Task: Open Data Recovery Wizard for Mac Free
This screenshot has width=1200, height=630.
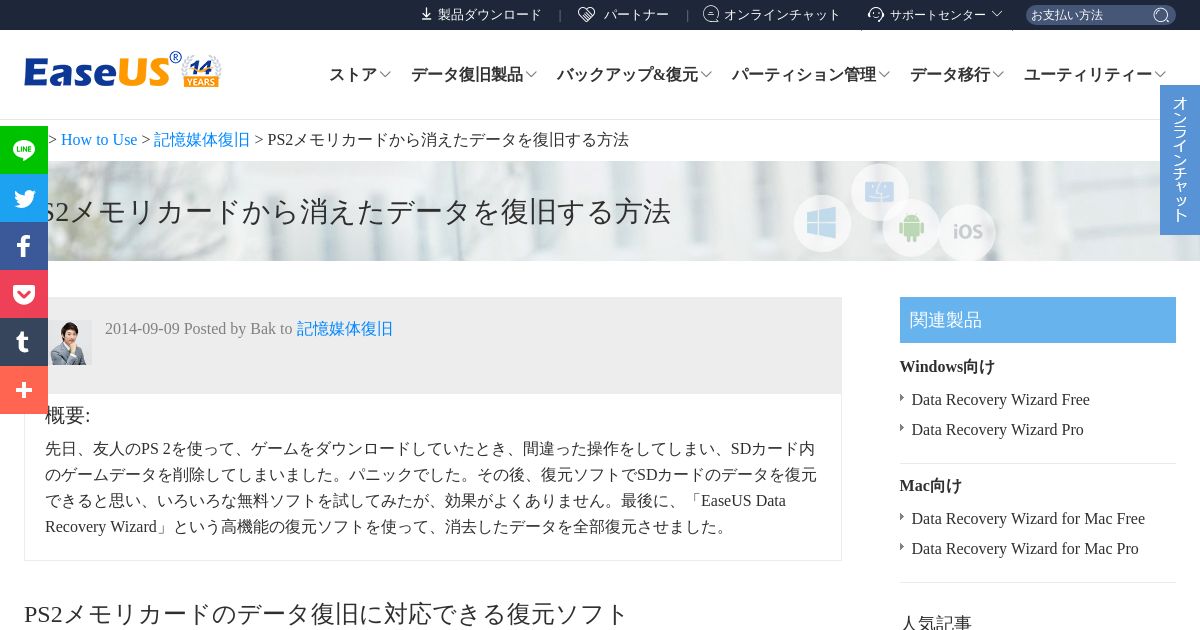Action: tap(1028, 519)
